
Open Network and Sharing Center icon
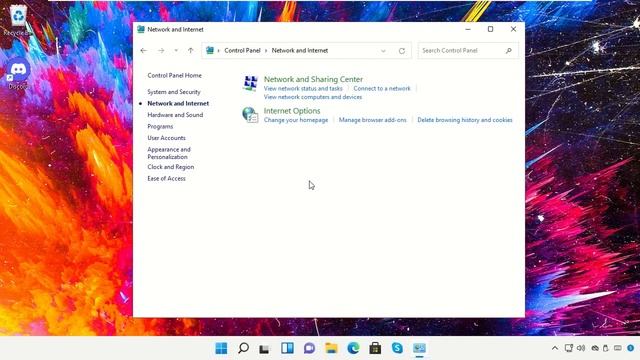point(250,83)
